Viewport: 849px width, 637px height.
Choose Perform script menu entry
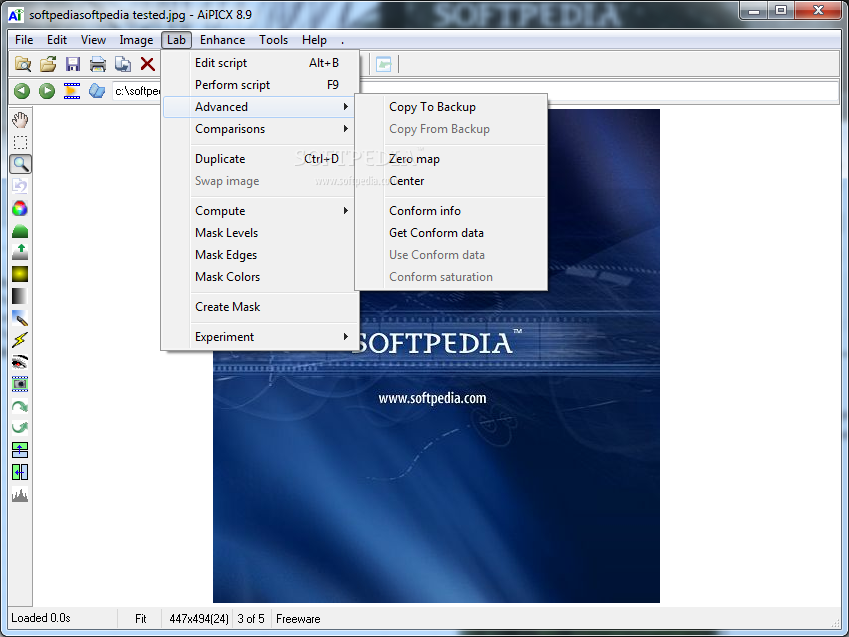[259, 85]
